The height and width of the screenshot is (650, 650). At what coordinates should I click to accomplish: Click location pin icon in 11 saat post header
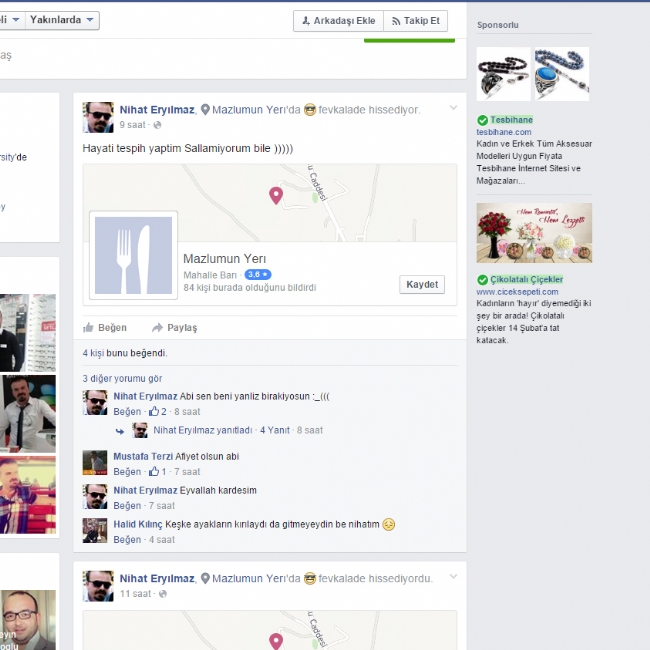point(205,578)
